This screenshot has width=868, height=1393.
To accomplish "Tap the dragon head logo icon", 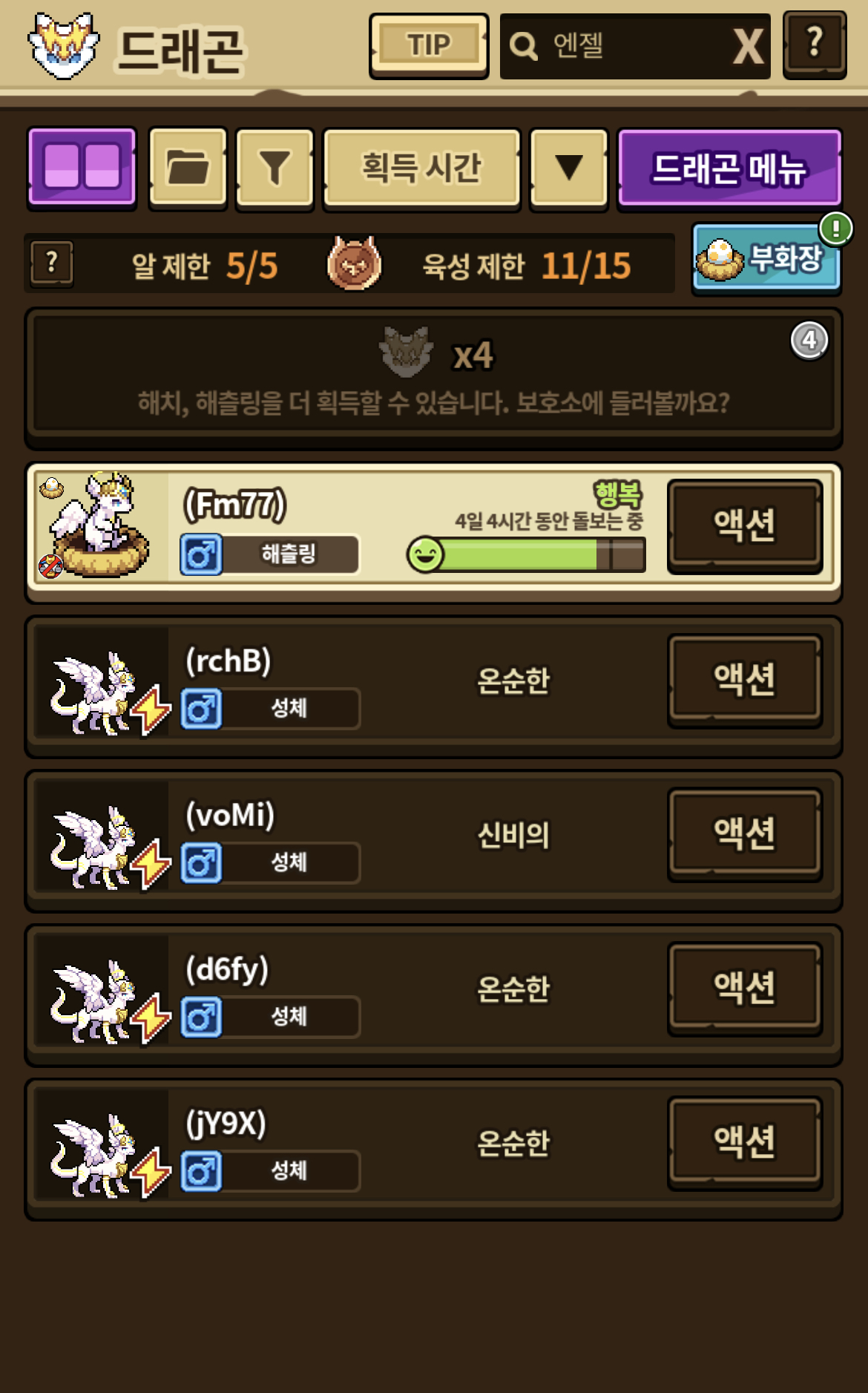I will (x=64, y=46).
